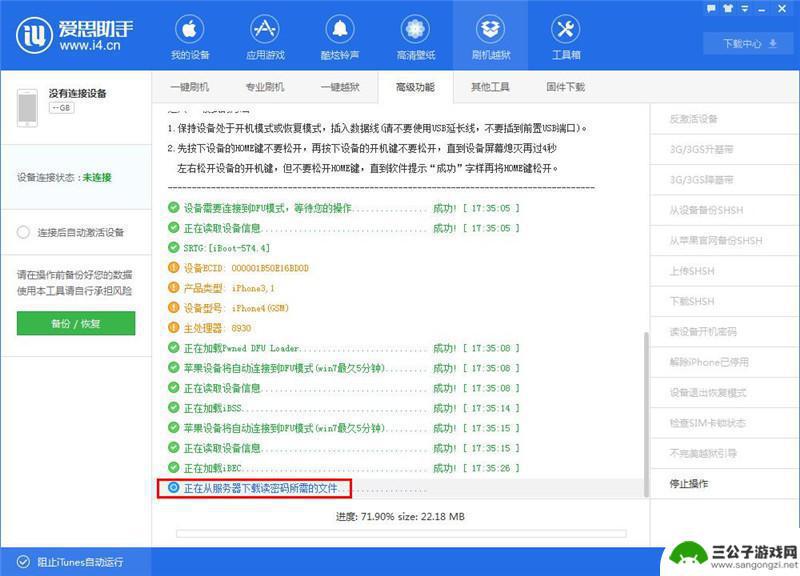Image resolution: width=800 pixels, height=576 pixels.
Task: Click 正在从服务器下载读密码所需的文件 log line
Action: click(x=260, y=488)
